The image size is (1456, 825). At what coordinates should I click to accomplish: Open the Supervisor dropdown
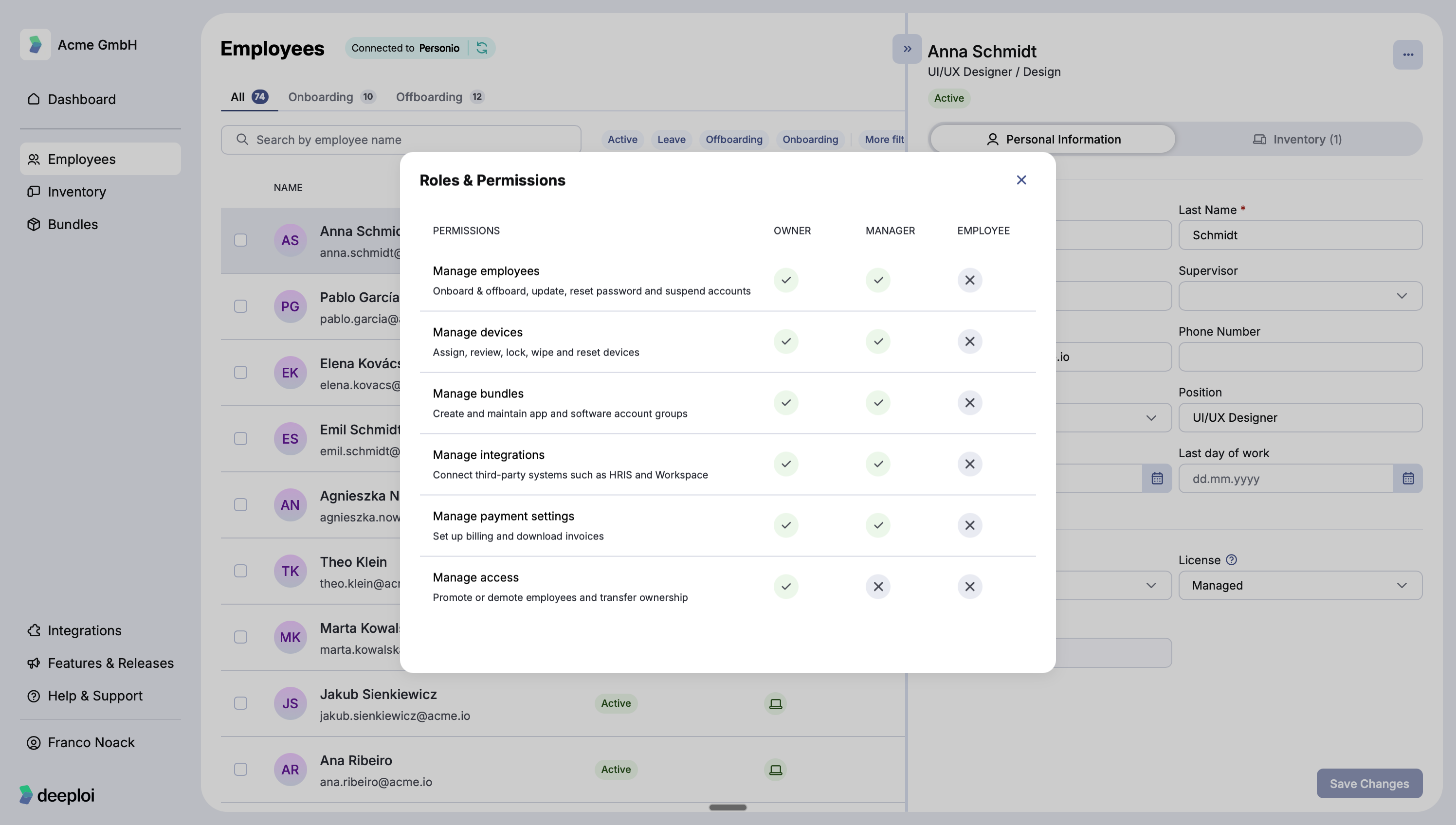pos(1300,296)
